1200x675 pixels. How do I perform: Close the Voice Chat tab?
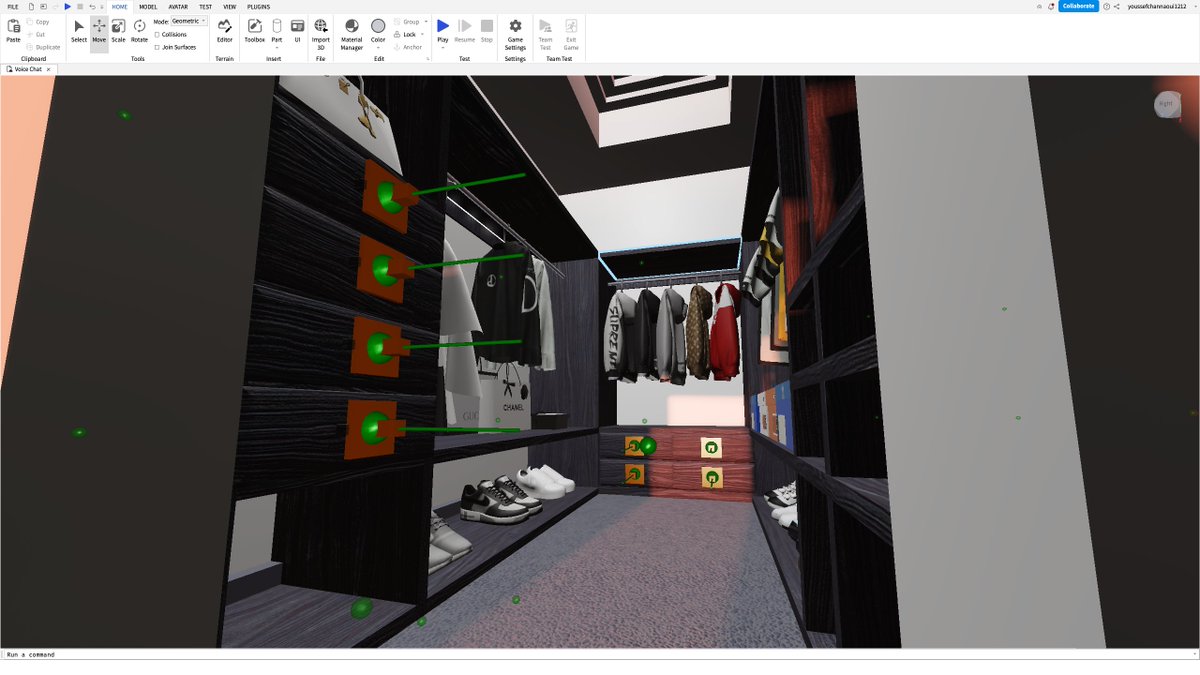(48, 69)
